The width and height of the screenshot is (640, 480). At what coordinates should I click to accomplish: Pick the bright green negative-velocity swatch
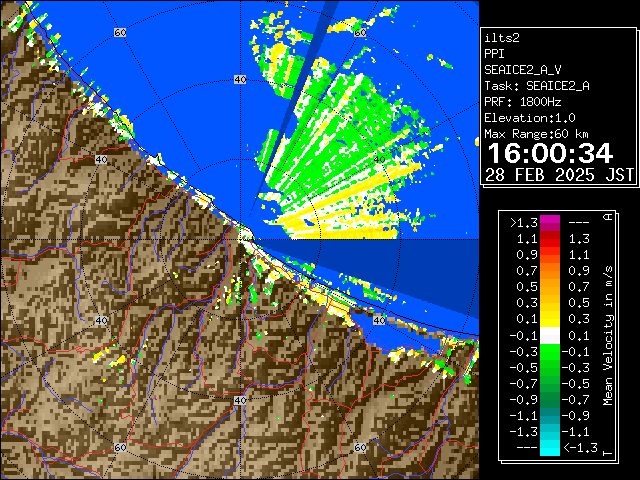550,352
